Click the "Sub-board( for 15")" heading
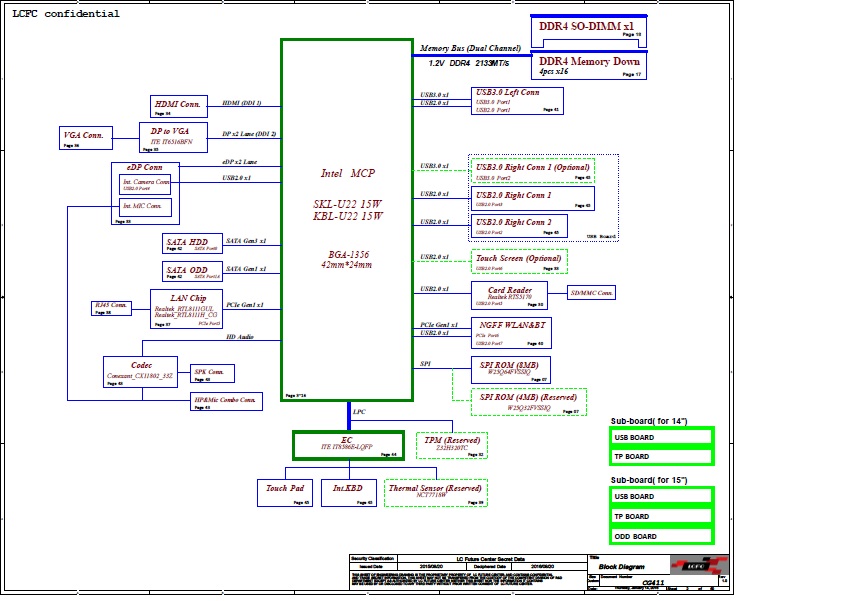This screenshot has width=851, height=601. [x=649, y=480]
